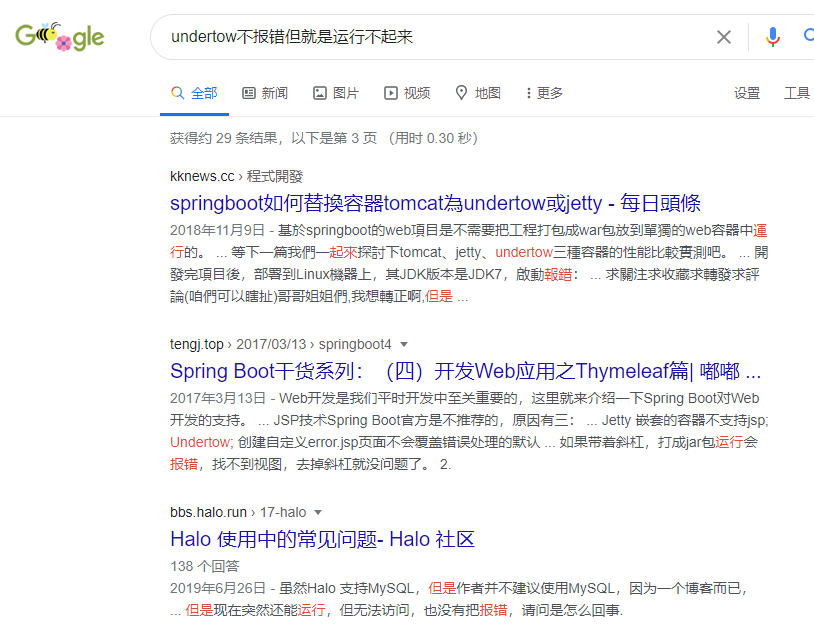Click the Google bee doodle logo
The width and height of the screenshot is (814, 624).
(x=59, y=37)
